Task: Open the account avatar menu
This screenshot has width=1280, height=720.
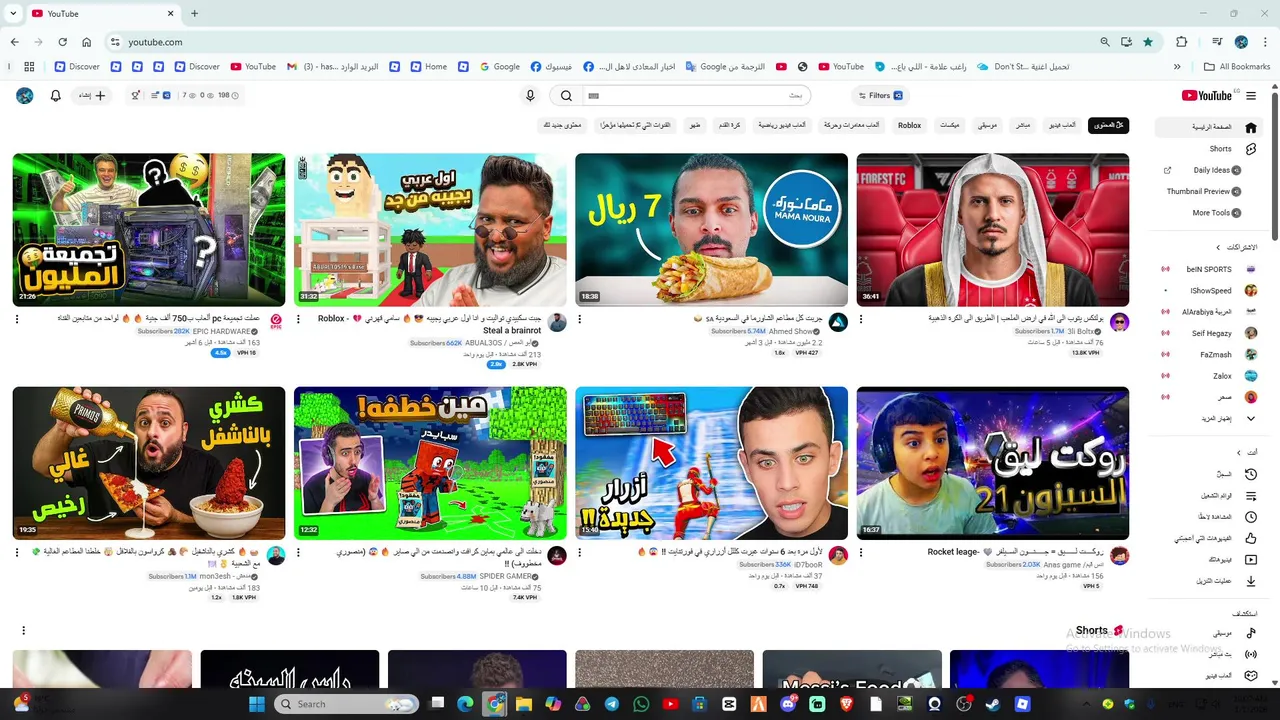Action: [25, 96]
